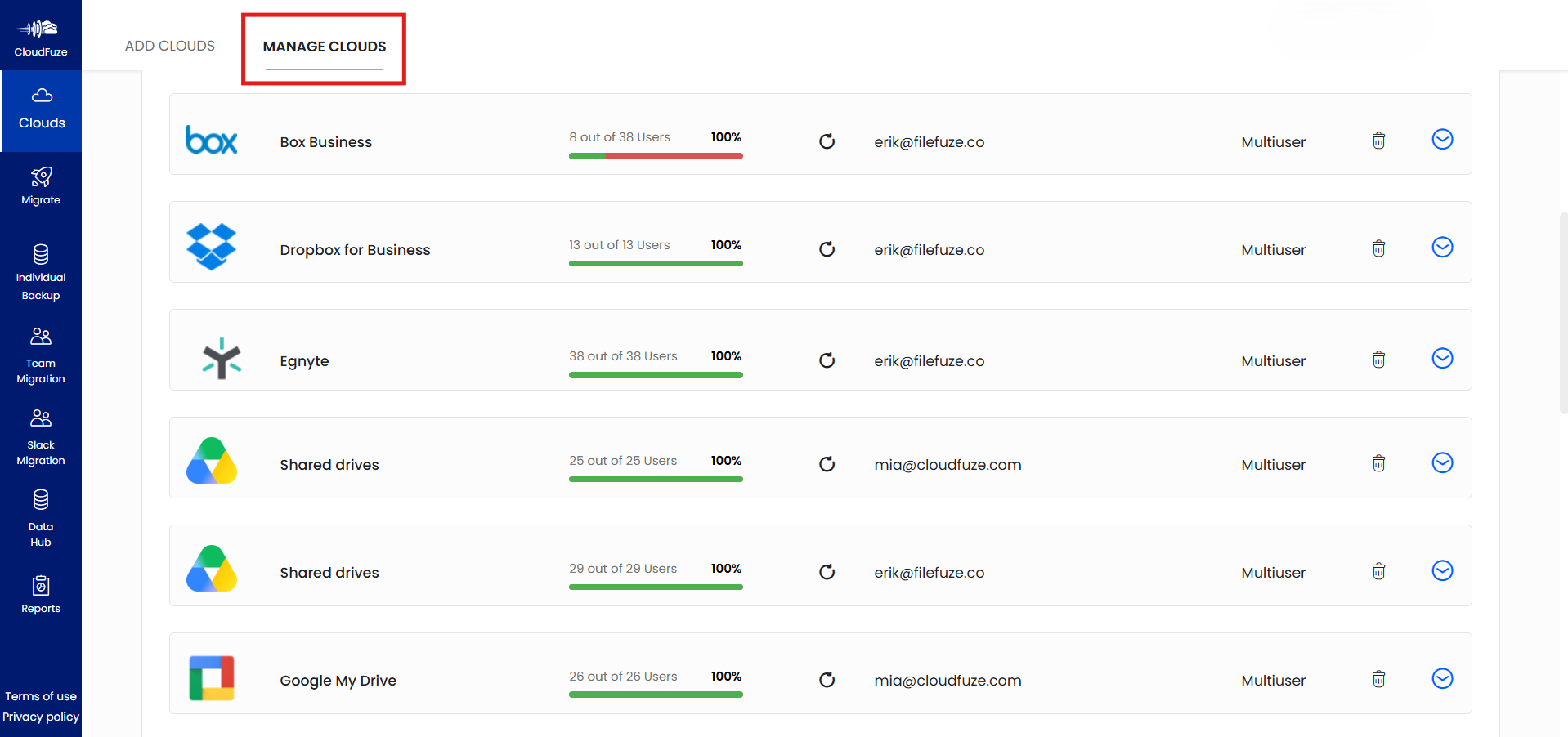
Task: Expand the Egnyte row details
Action: 1442,359
